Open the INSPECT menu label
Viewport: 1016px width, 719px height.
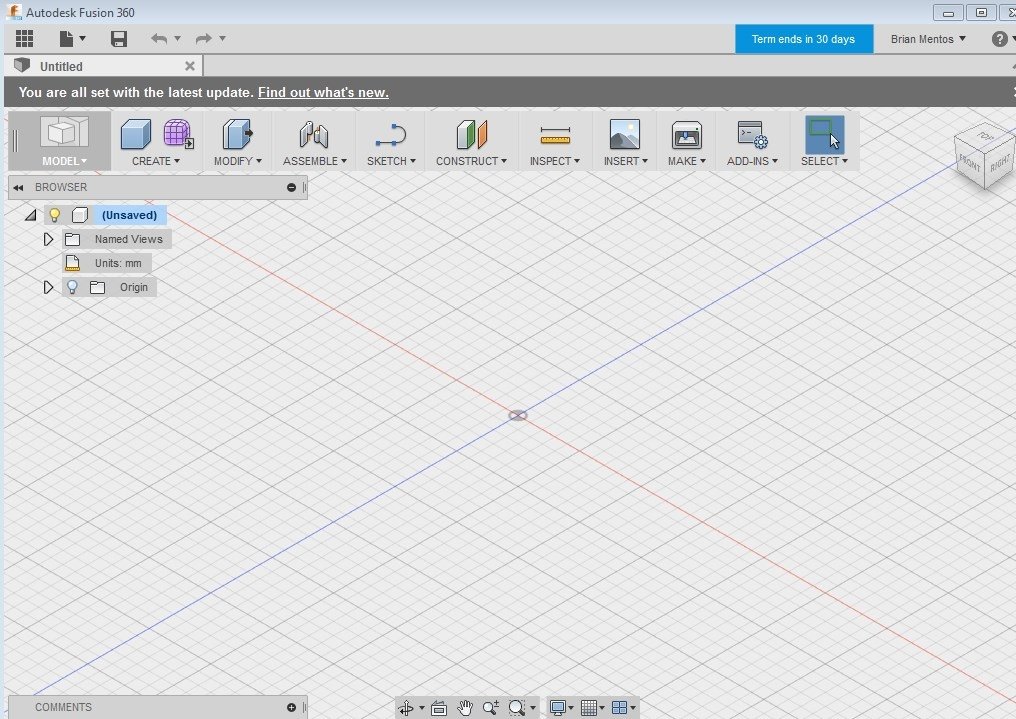[x=555, y=161]
